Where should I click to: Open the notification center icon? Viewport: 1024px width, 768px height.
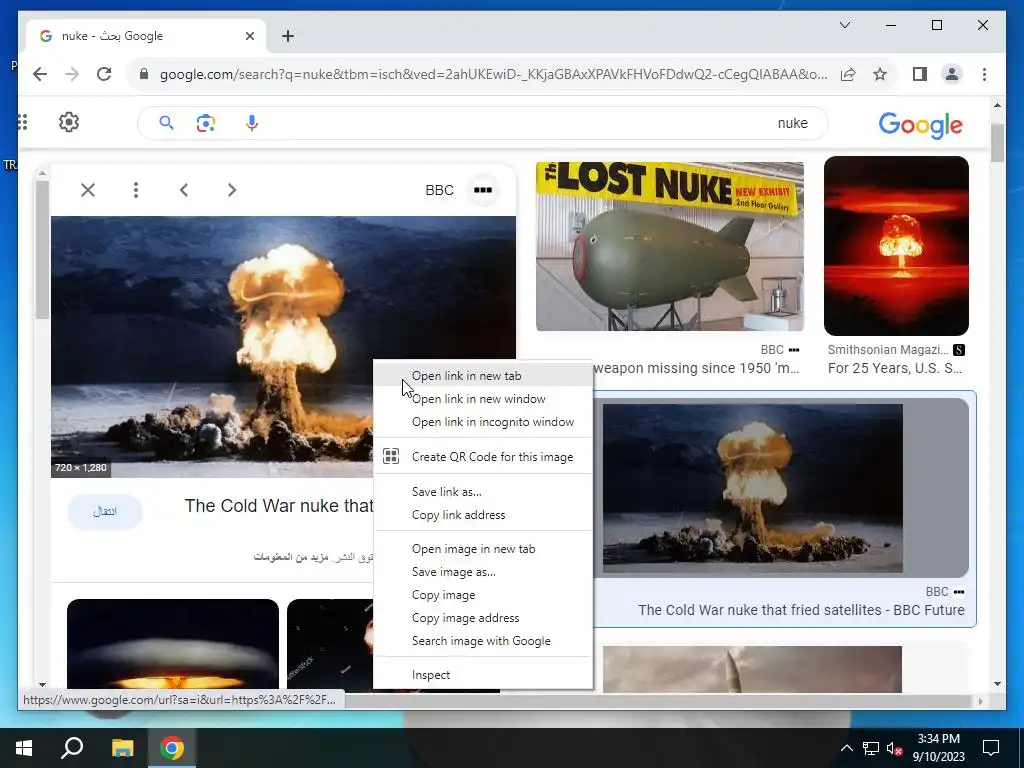point(991,748)
